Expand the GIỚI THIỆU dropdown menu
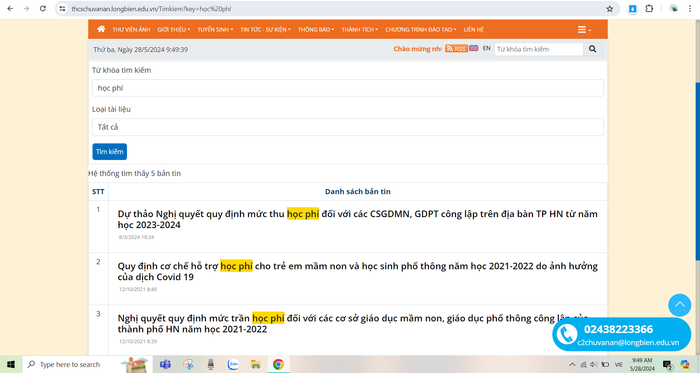 coord(174,29)
